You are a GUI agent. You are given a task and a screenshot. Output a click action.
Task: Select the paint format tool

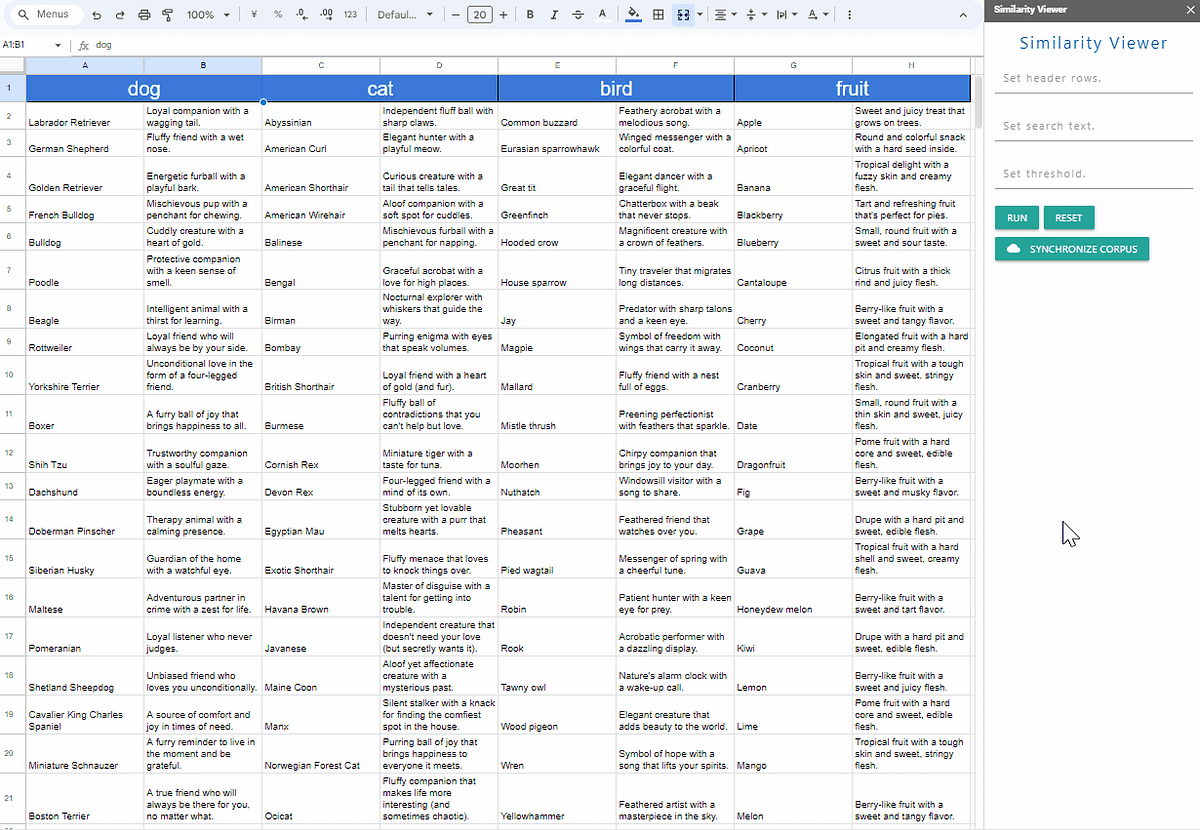click(168, 15)
